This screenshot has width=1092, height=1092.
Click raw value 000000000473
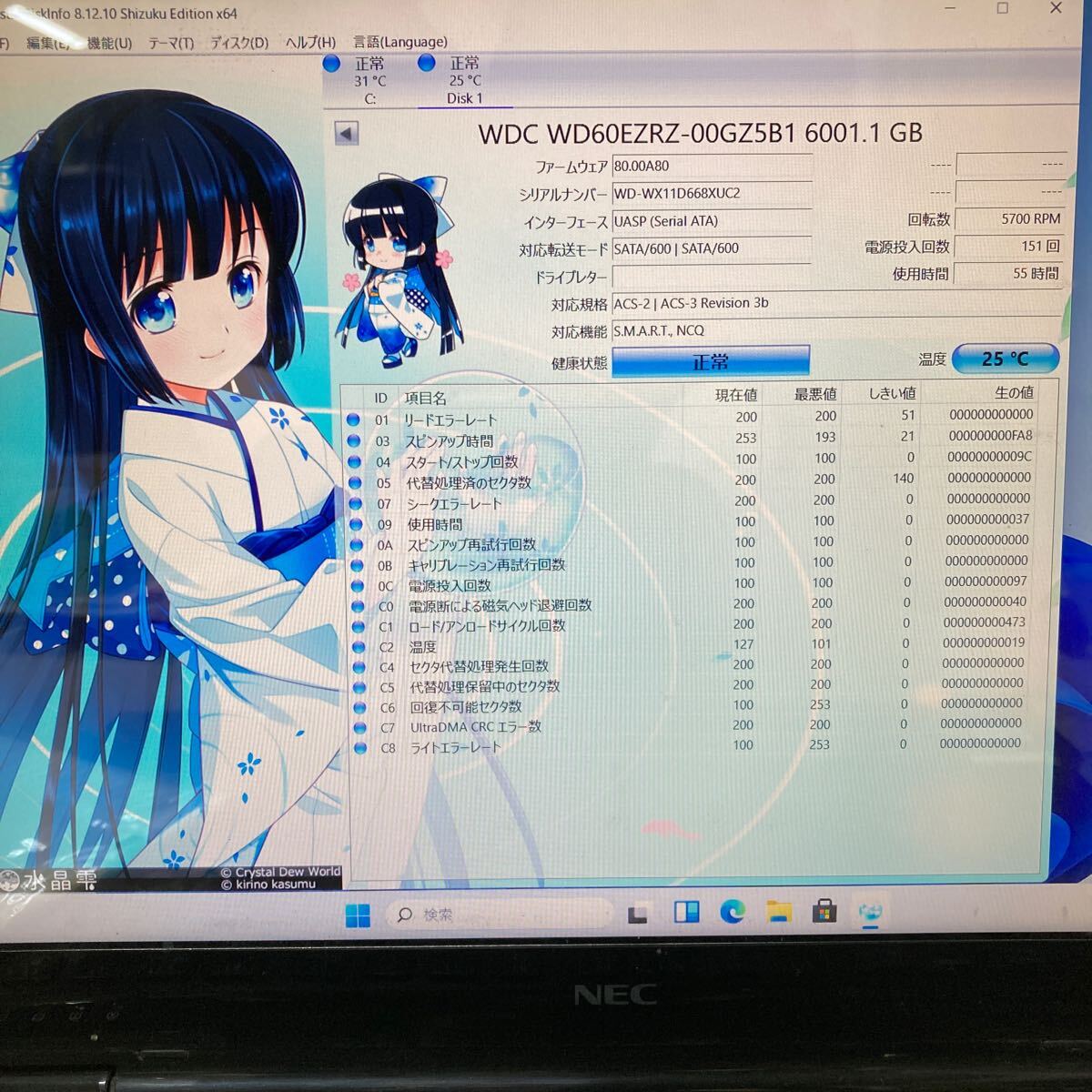click(x=985, y=622)
